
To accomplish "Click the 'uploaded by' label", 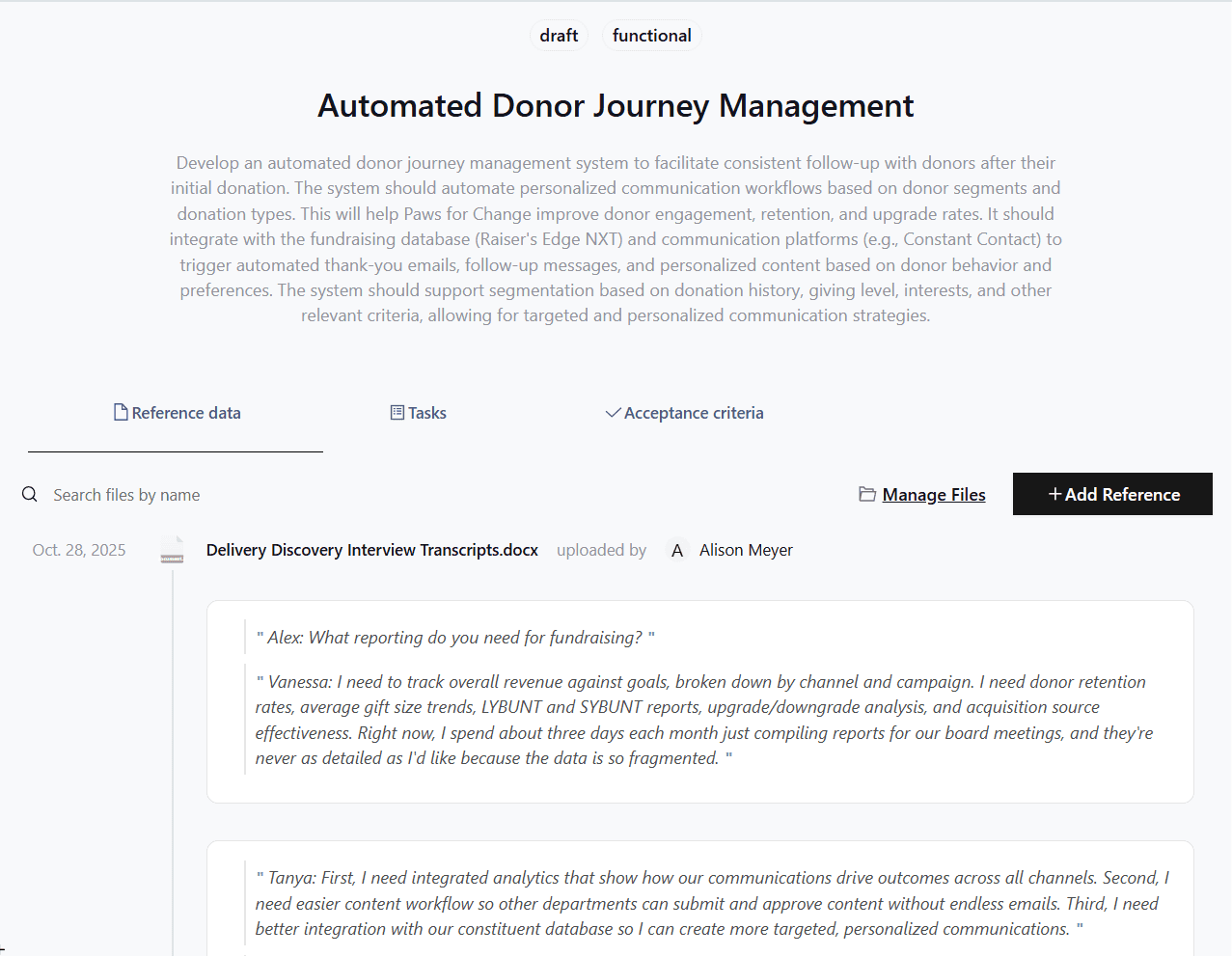I will point(602,550).
